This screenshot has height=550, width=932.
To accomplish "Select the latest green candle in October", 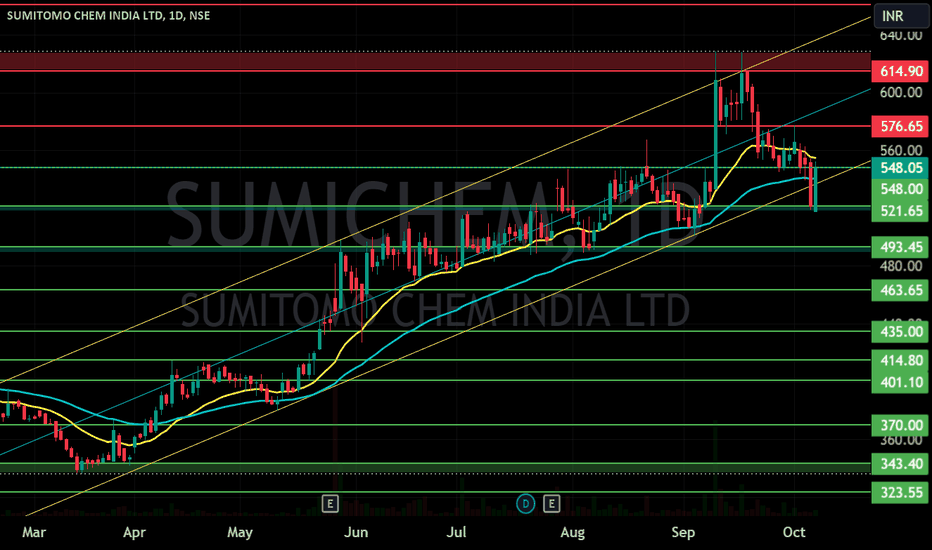I will click(x=816, y=188).
